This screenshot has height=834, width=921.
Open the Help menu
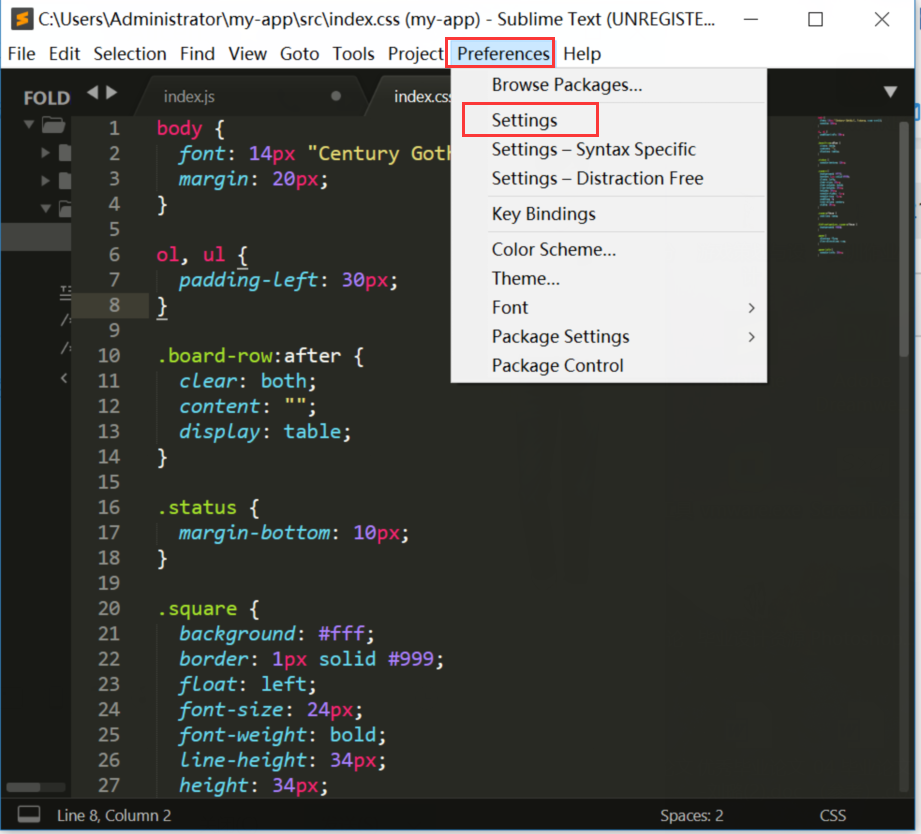pyautogui.click(x=582, y=53)
